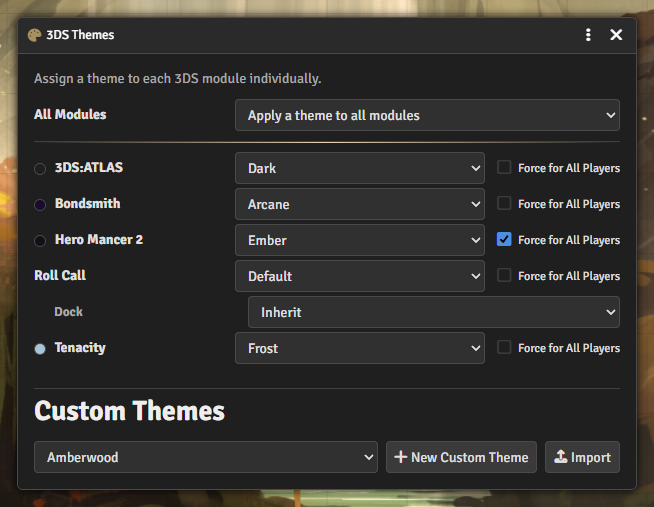This screenshot has height=507, width=654.
Task: Open the Hero Mancer 2 theme dropdown showing Ember
Action: click(360, 240)
